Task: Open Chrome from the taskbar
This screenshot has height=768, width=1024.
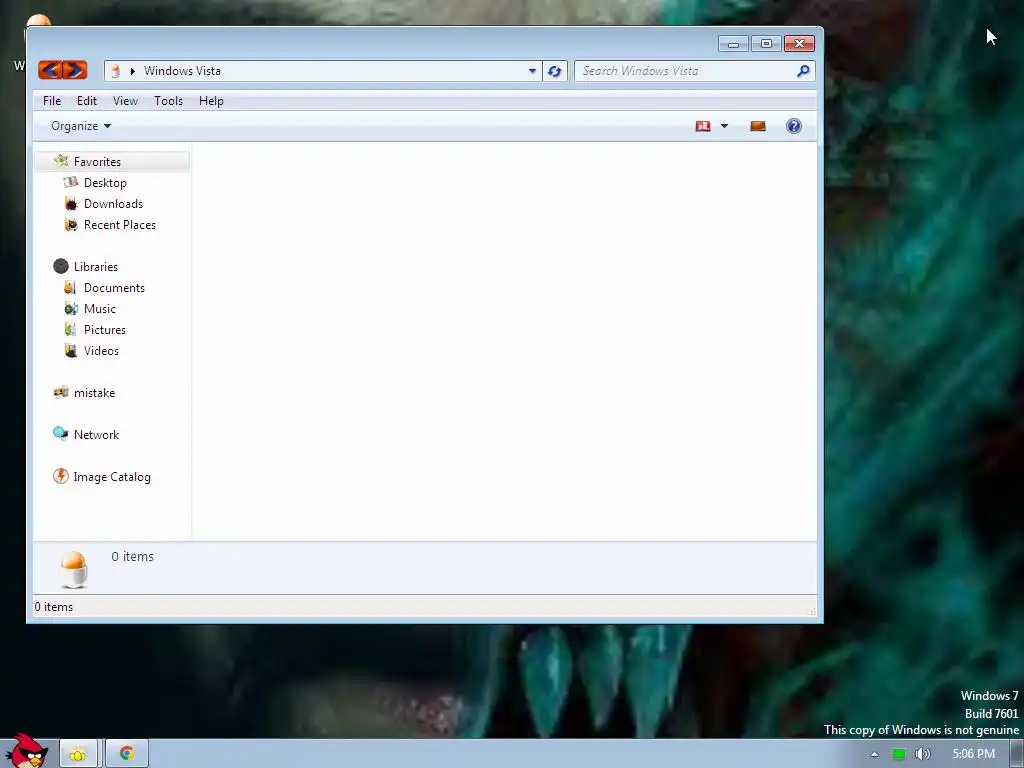Action: click(x=127, y=754)
